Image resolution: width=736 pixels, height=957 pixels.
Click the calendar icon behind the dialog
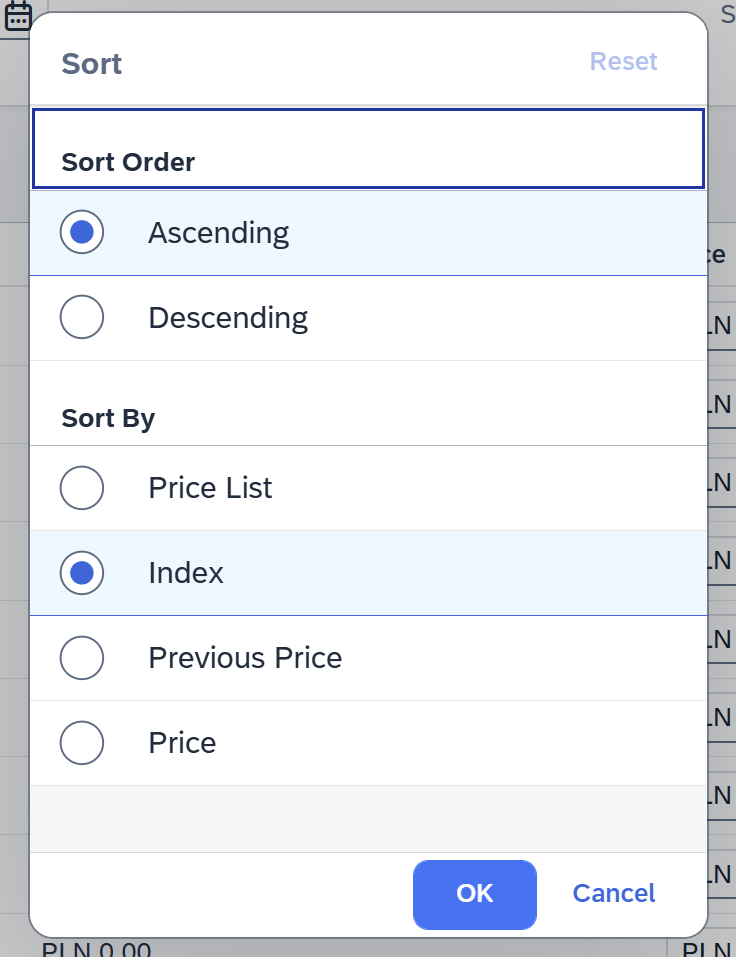click(18, 15)
